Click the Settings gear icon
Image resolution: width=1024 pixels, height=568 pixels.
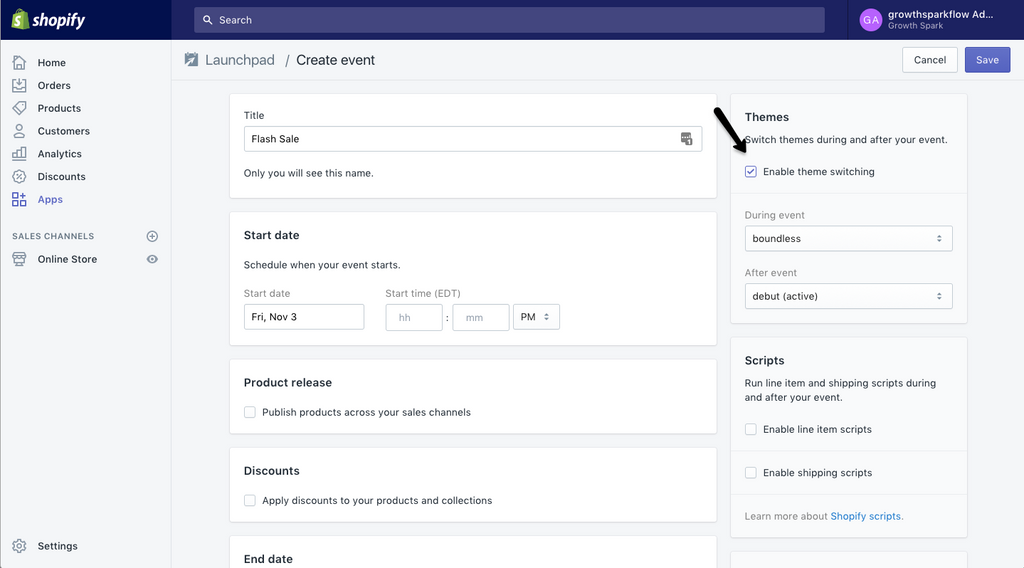pos(19,546)
